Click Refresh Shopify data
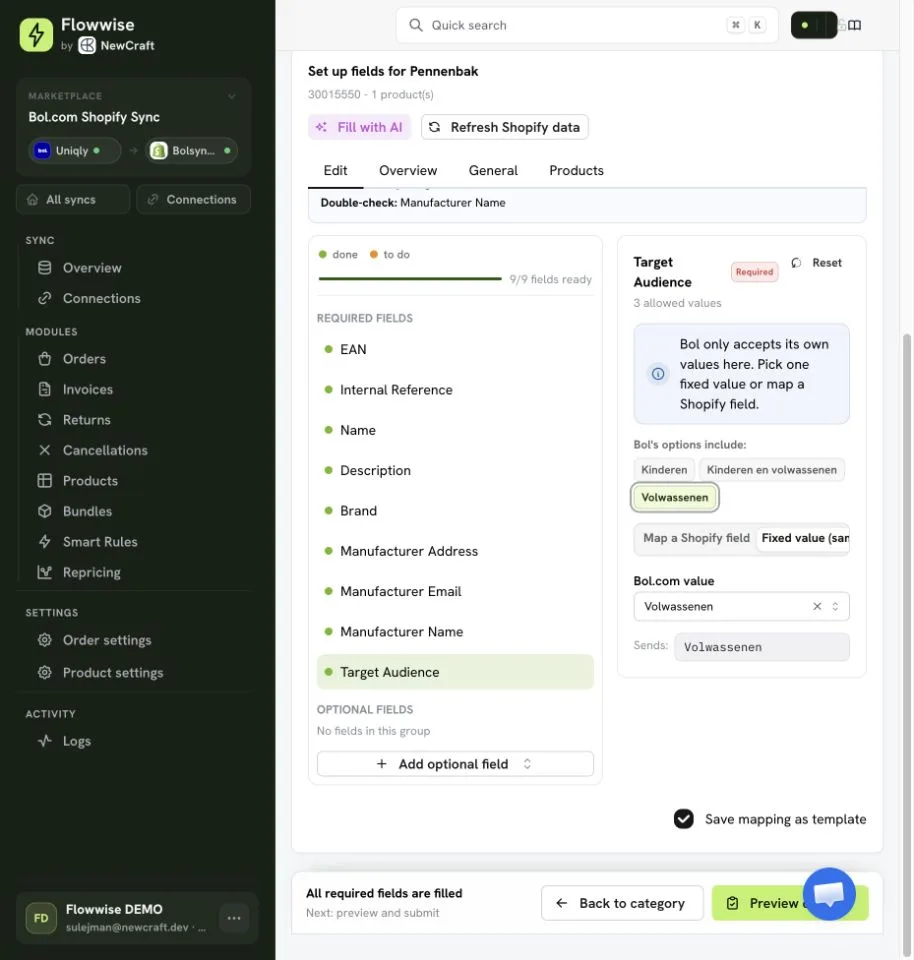914x960 pixels. click(x=504, y=127)
